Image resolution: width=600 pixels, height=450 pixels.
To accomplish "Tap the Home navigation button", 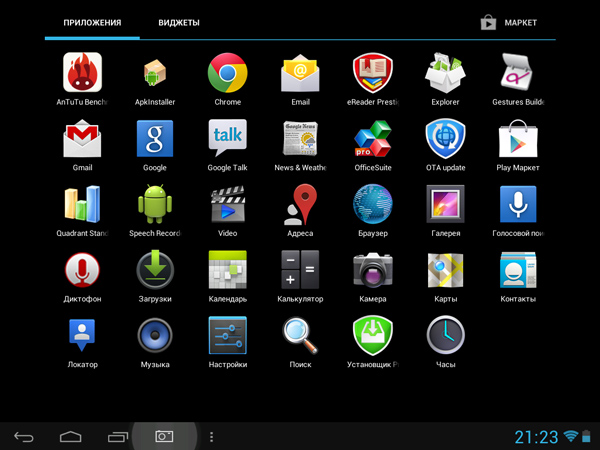I will coord(71,437).
